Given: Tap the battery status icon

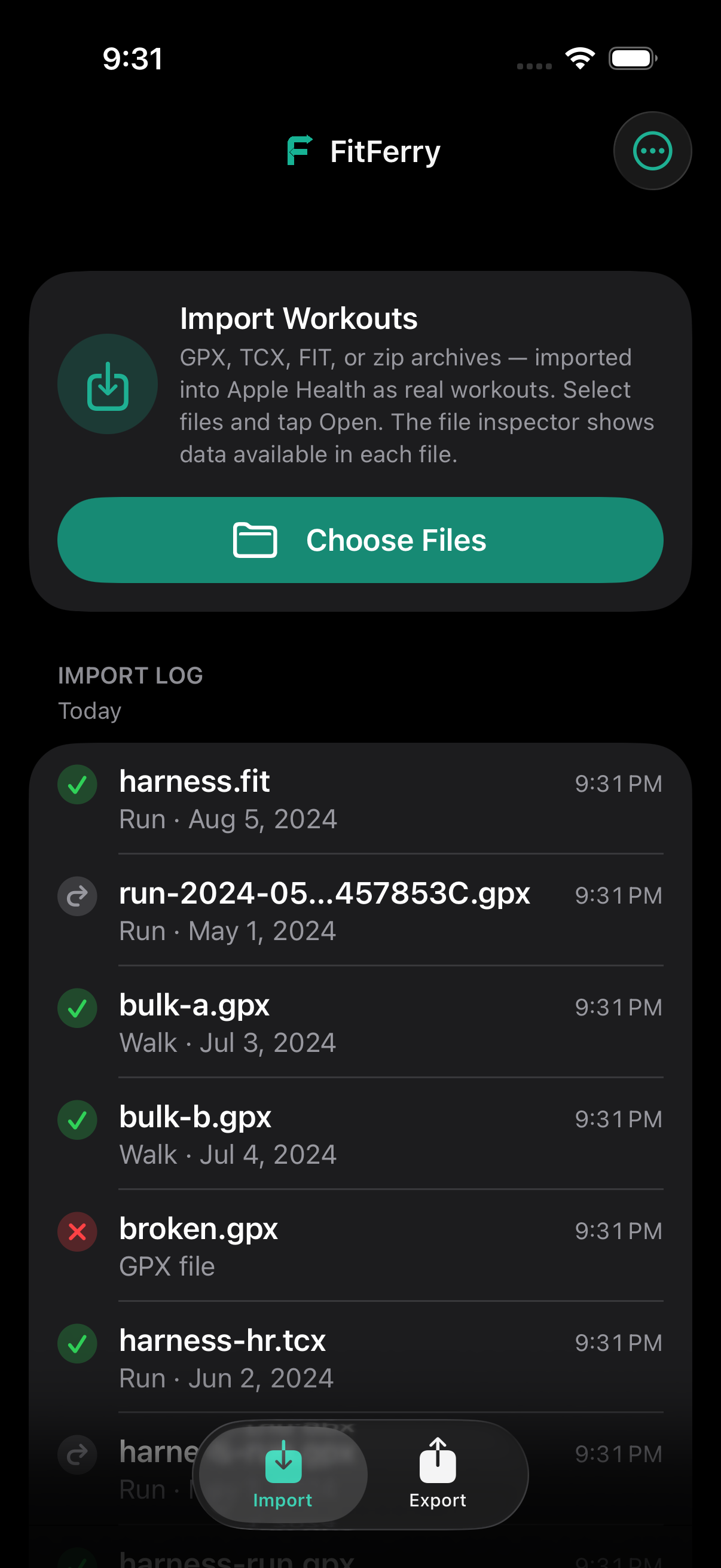Looking at the screenshot, I should [x=633, y=59].
